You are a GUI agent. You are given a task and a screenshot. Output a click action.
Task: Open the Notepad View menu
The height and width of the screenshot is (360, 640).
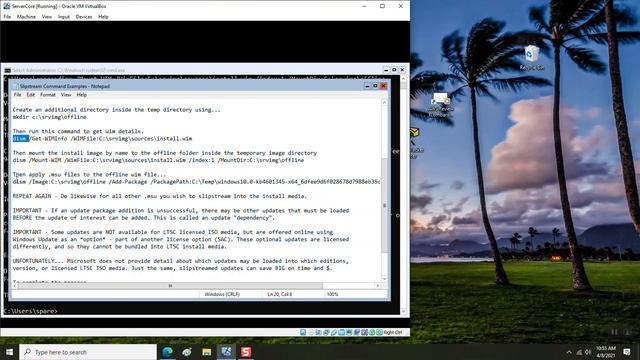pos(66,95)
